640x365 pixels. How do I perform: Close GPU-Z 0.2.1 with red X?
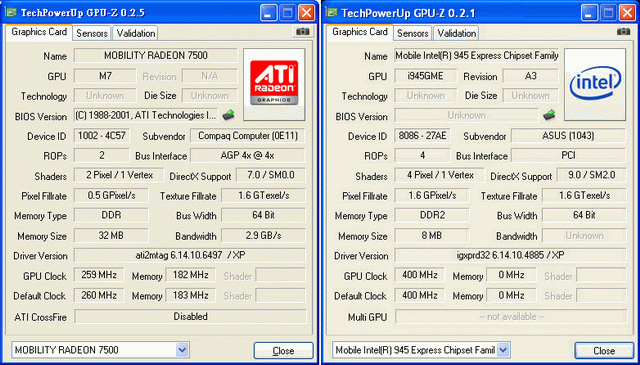tap(627, 13)
